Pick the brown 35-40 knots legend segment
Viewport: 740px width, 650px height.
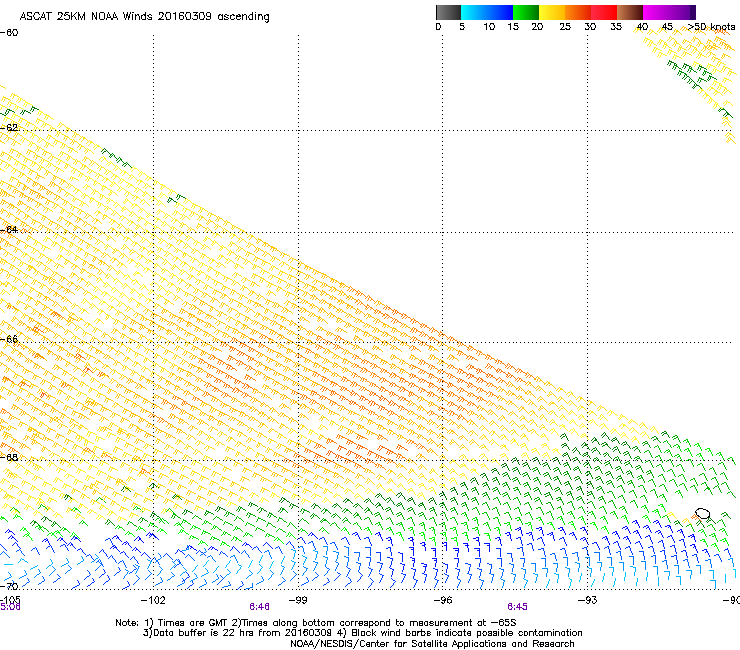[x=630, y=12]
